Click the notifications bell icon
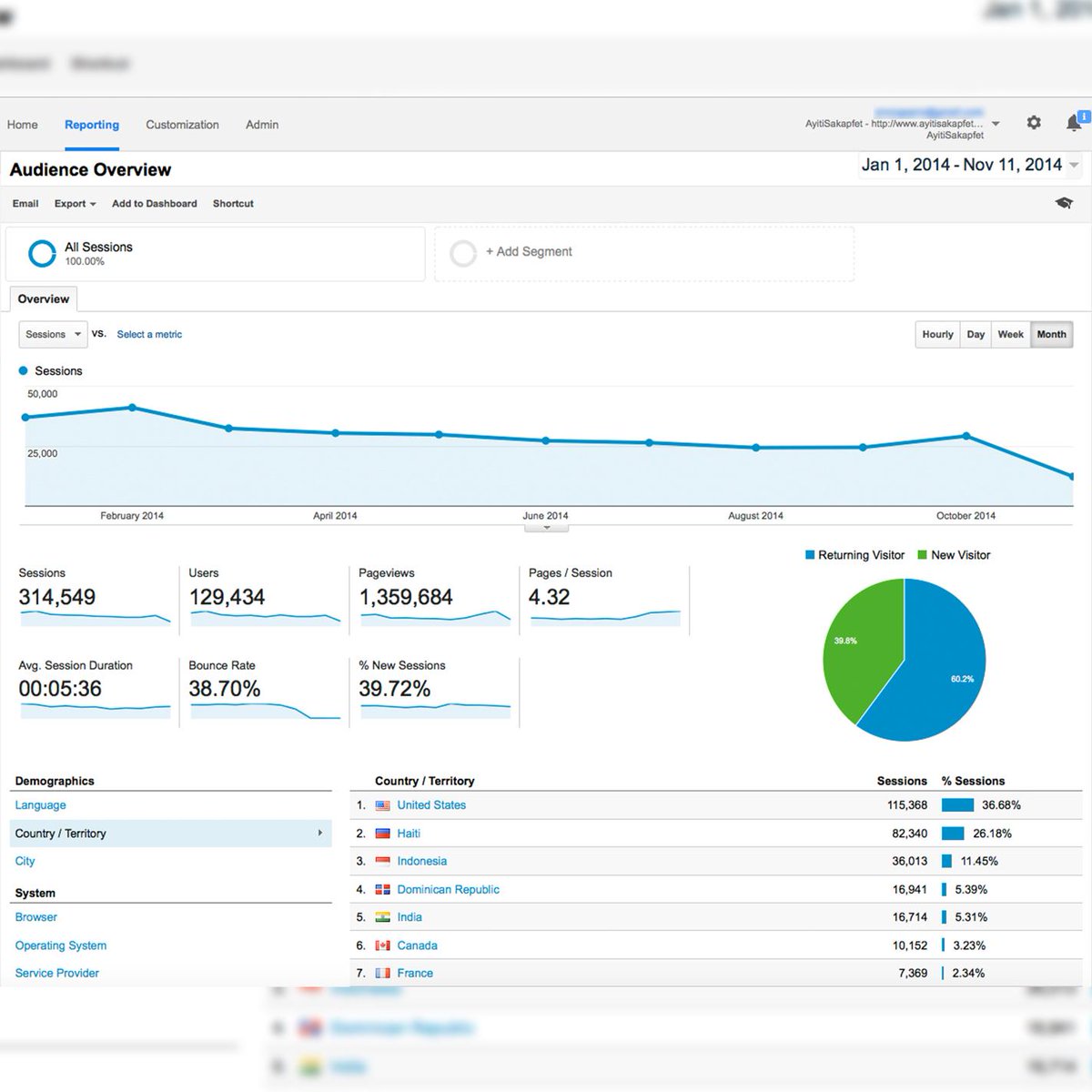 1074,122
